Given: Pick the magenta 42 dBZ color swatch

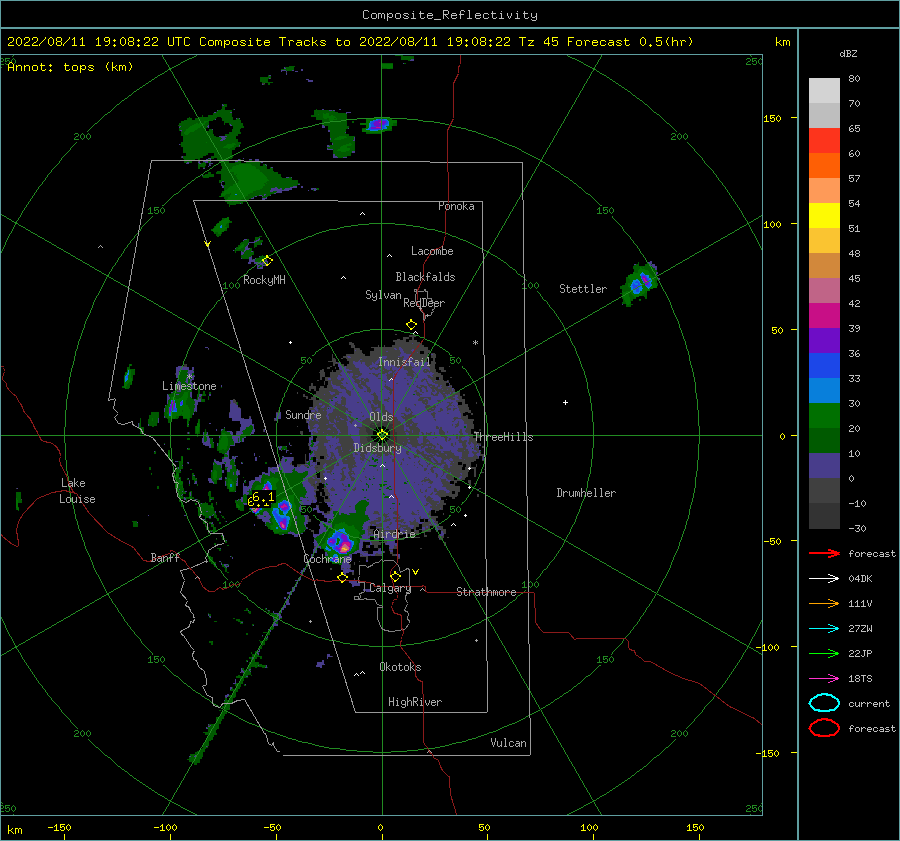Looking at the screenshot, I should click(824, 316).
